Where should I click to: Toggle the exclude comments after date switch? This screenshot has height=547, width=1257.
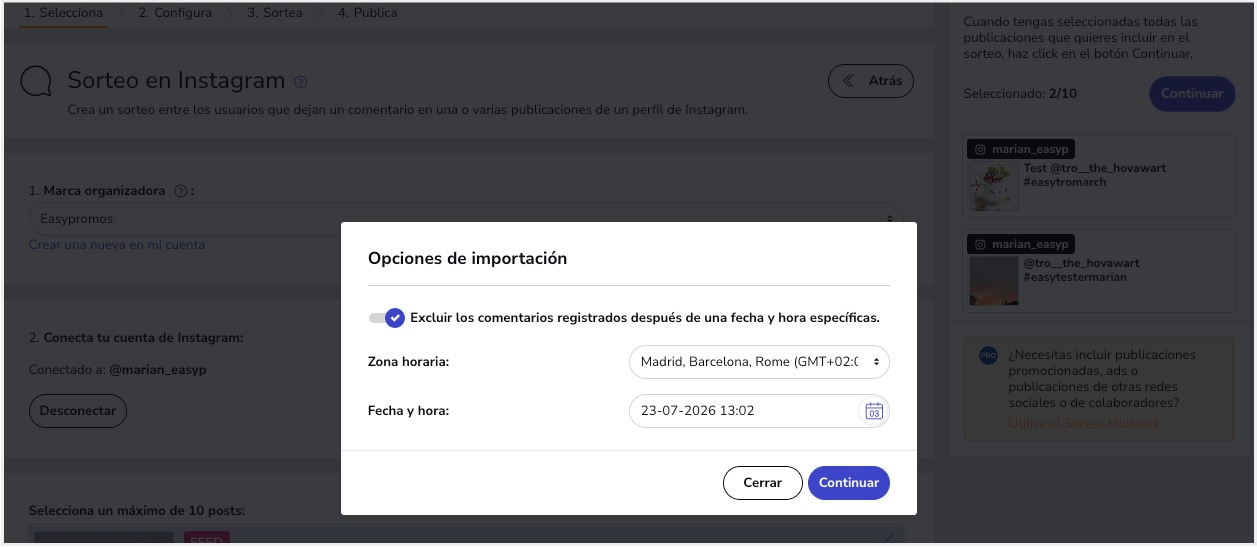[x=386, y=318]
